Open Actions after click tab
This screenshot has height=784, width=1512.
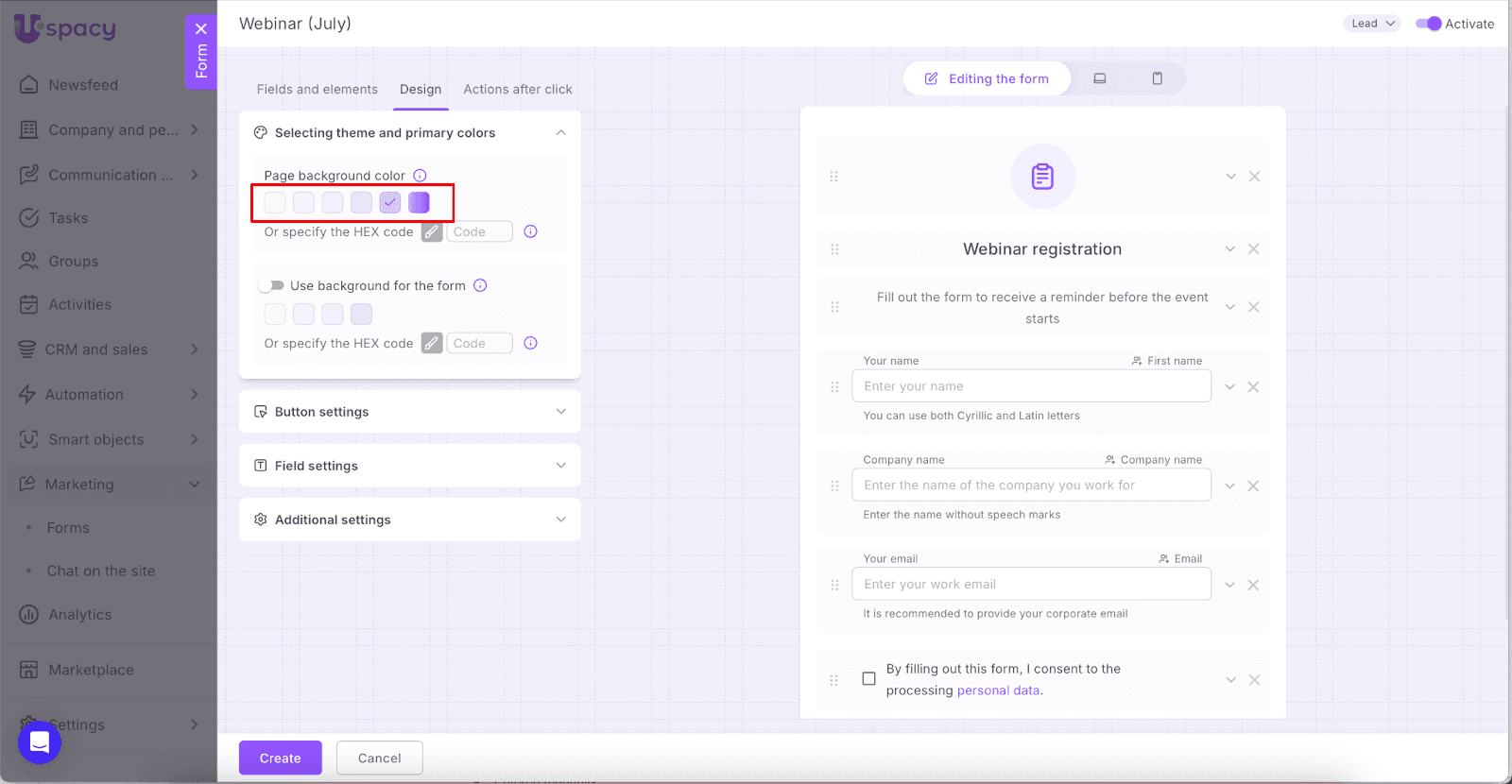[517, 90]
